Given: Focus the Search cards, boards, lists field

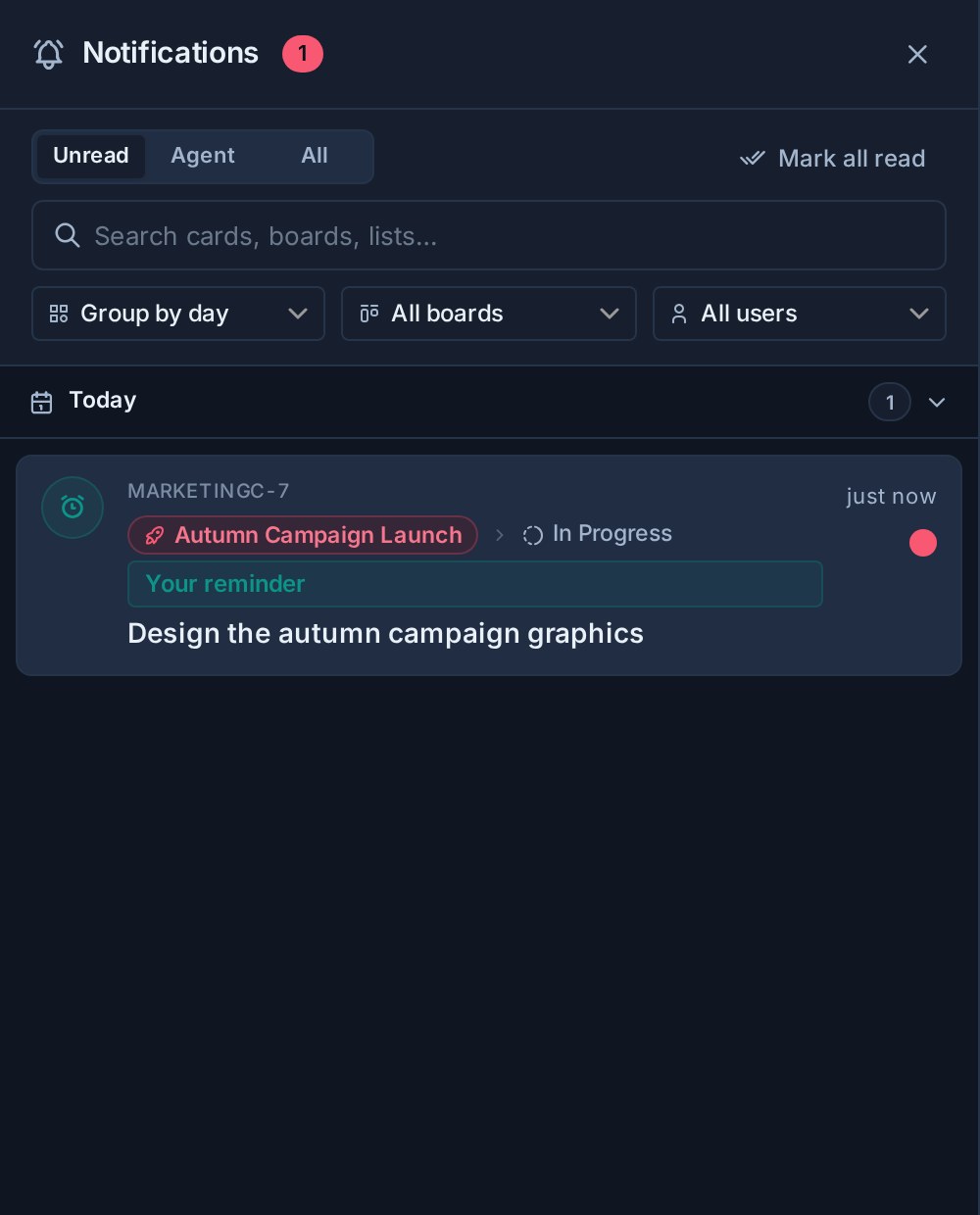Looking at the screenshot, I should coord(489,235).
